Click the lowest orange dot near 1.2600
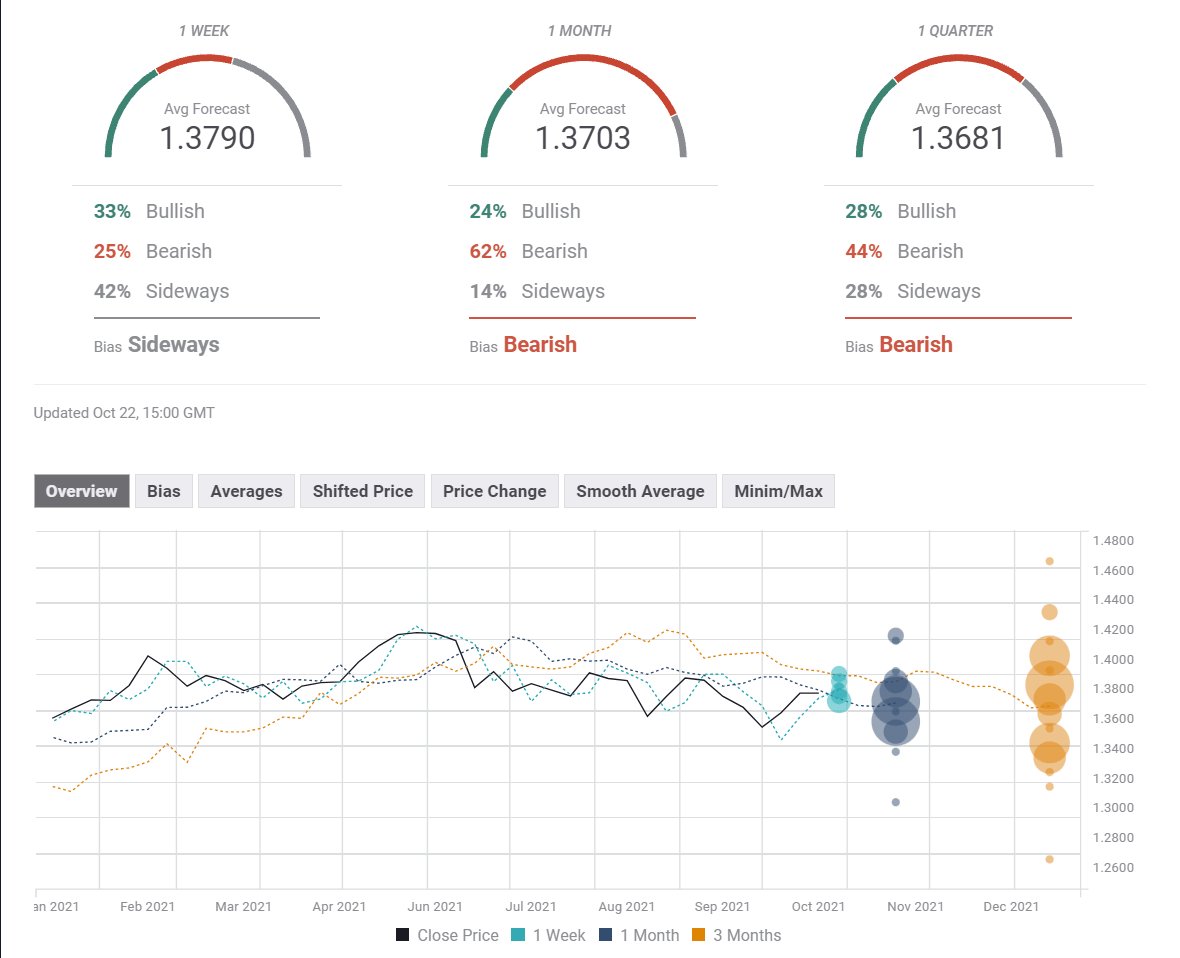This screenshot has height=958, width=1180. 1049,859
